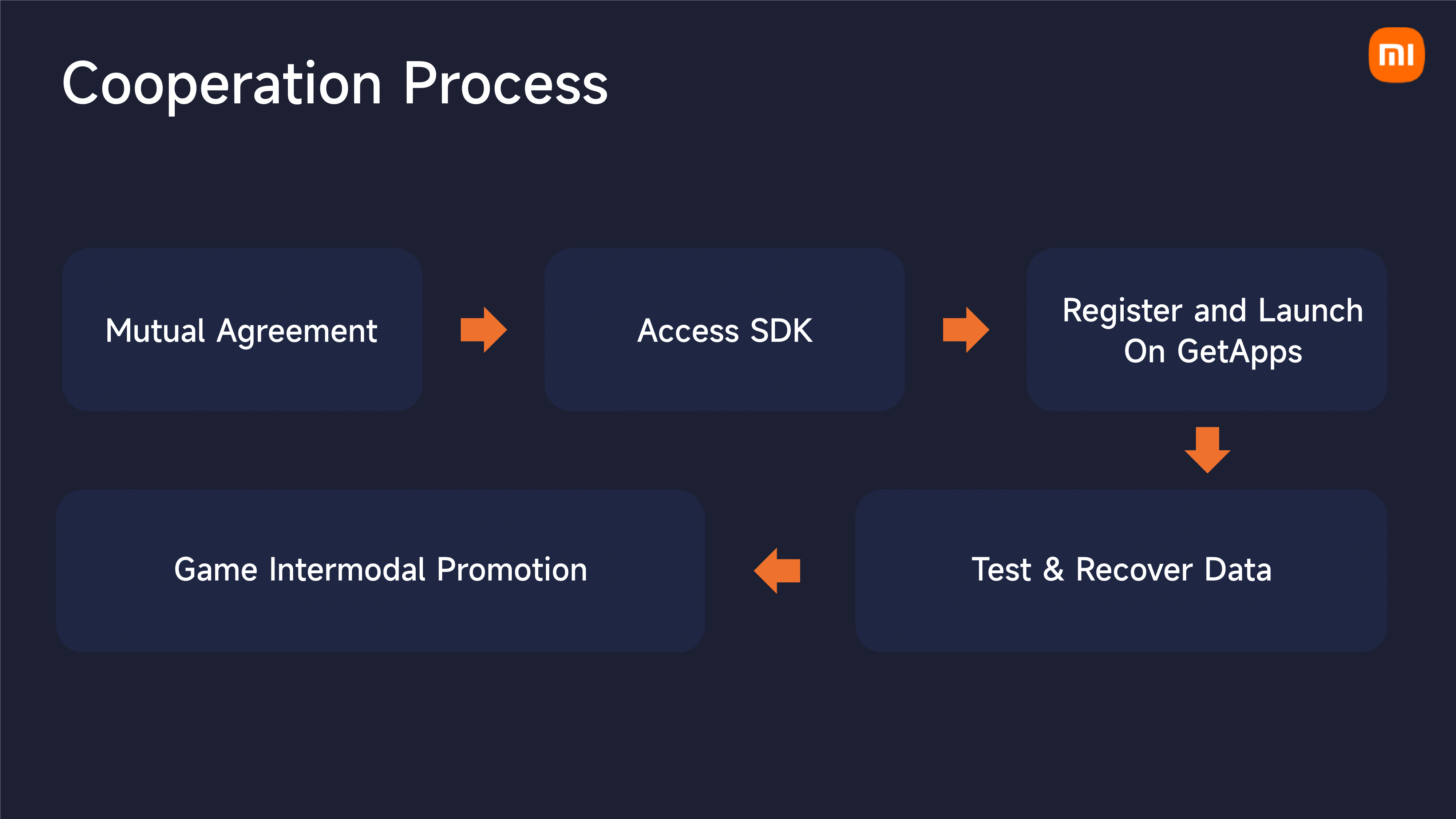Click the ampersand in Test & Recover Data
The width and height of the screenshot is (1456, 819).
point(1053,569)
